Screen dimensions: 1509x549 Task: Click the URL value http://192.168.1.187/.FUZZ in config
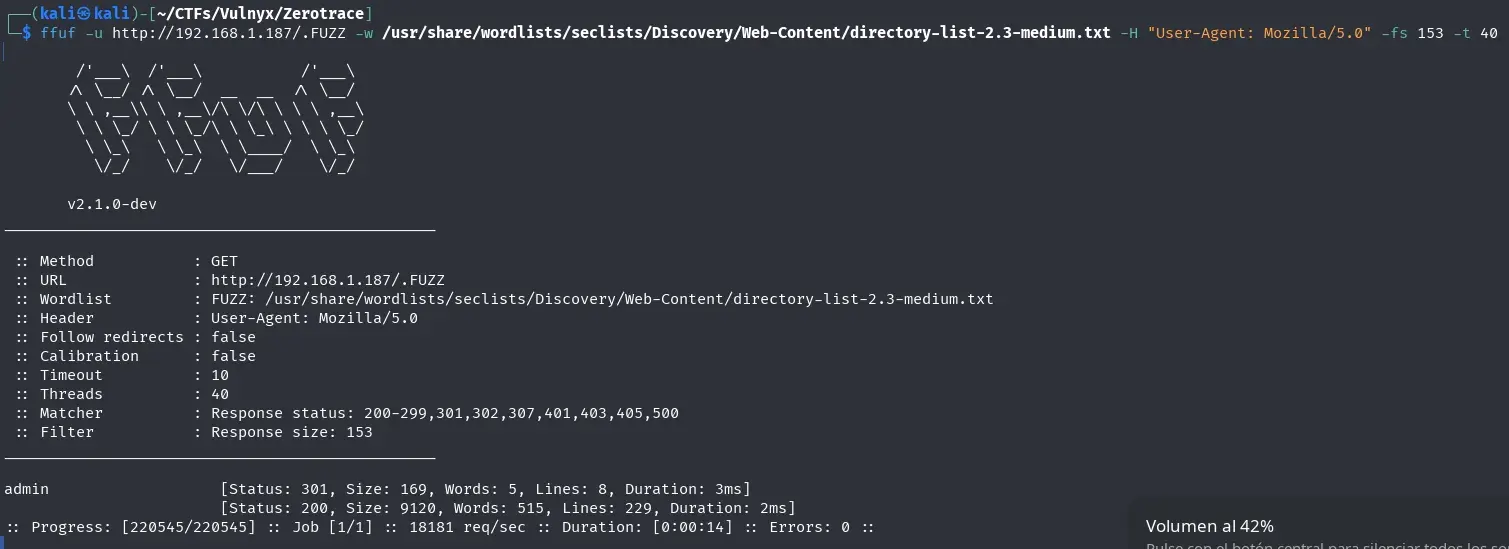(x=328, y=280)
